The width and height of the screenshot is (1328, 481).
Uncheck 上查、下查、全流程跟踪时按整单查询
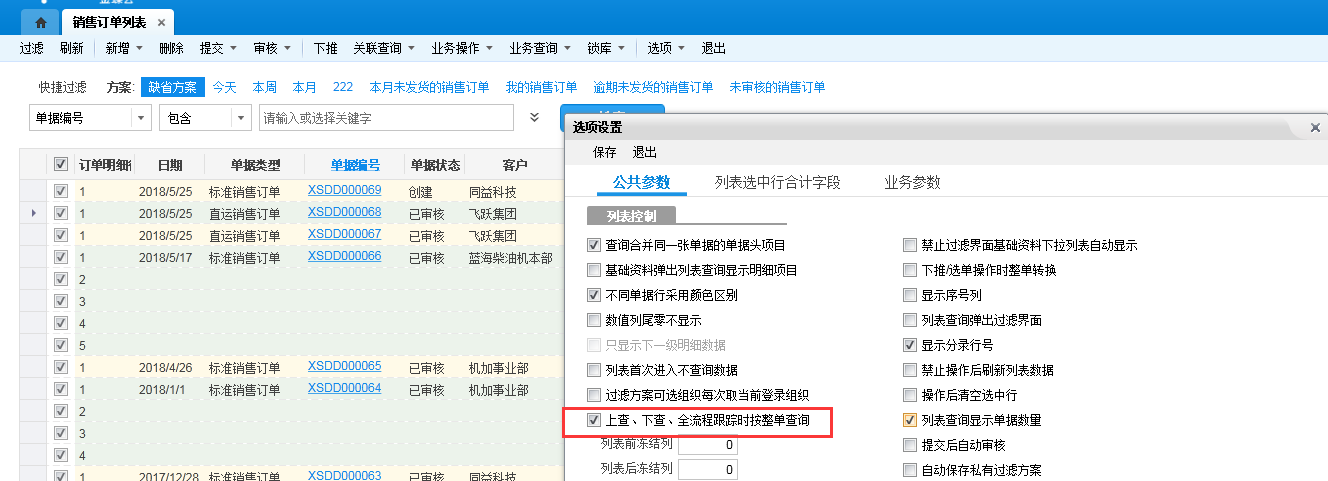click(x=594, y=421)
